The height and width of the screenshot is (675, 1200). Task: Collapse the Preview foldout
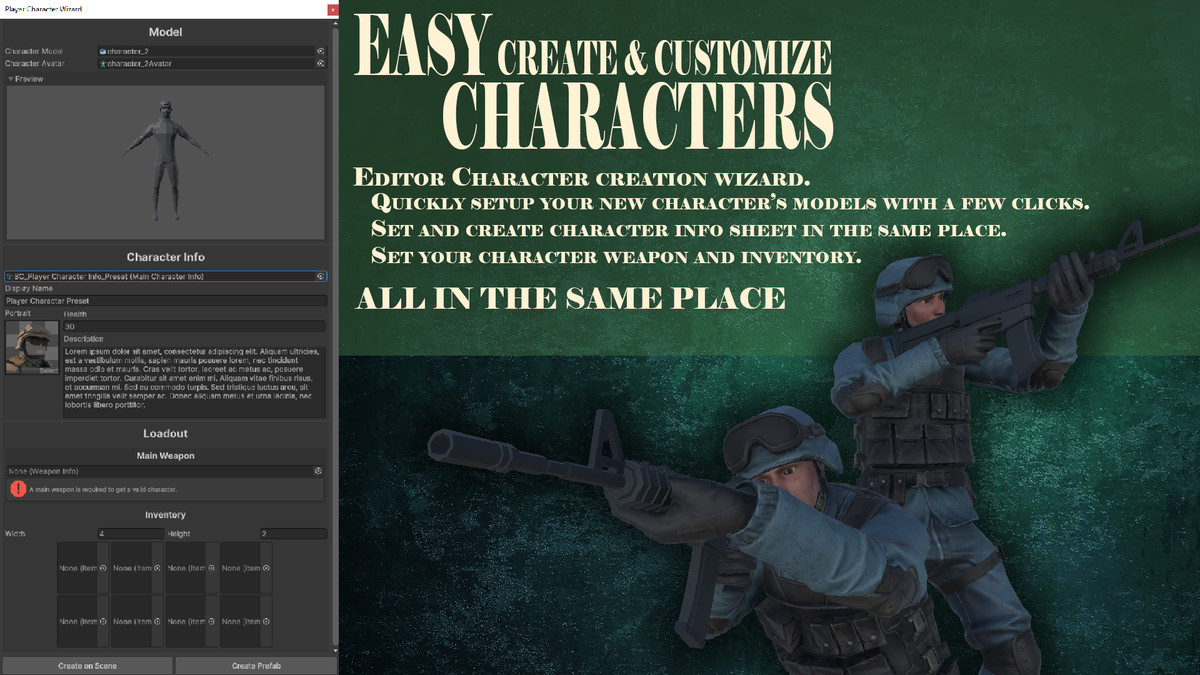tap(11, 79)
